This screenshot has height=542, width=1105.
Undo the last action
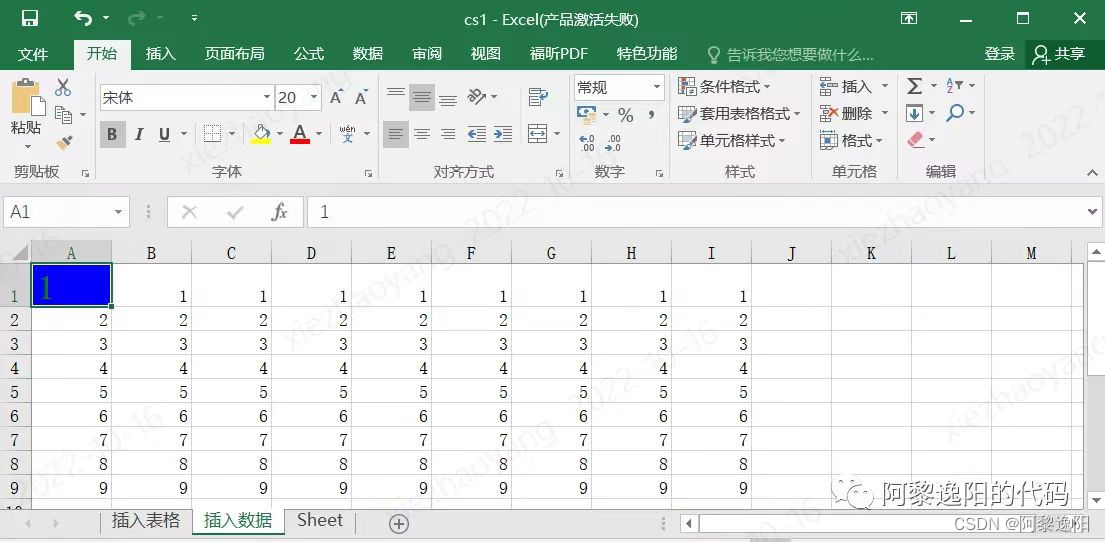pyautogui.click(x=83, y=19)
